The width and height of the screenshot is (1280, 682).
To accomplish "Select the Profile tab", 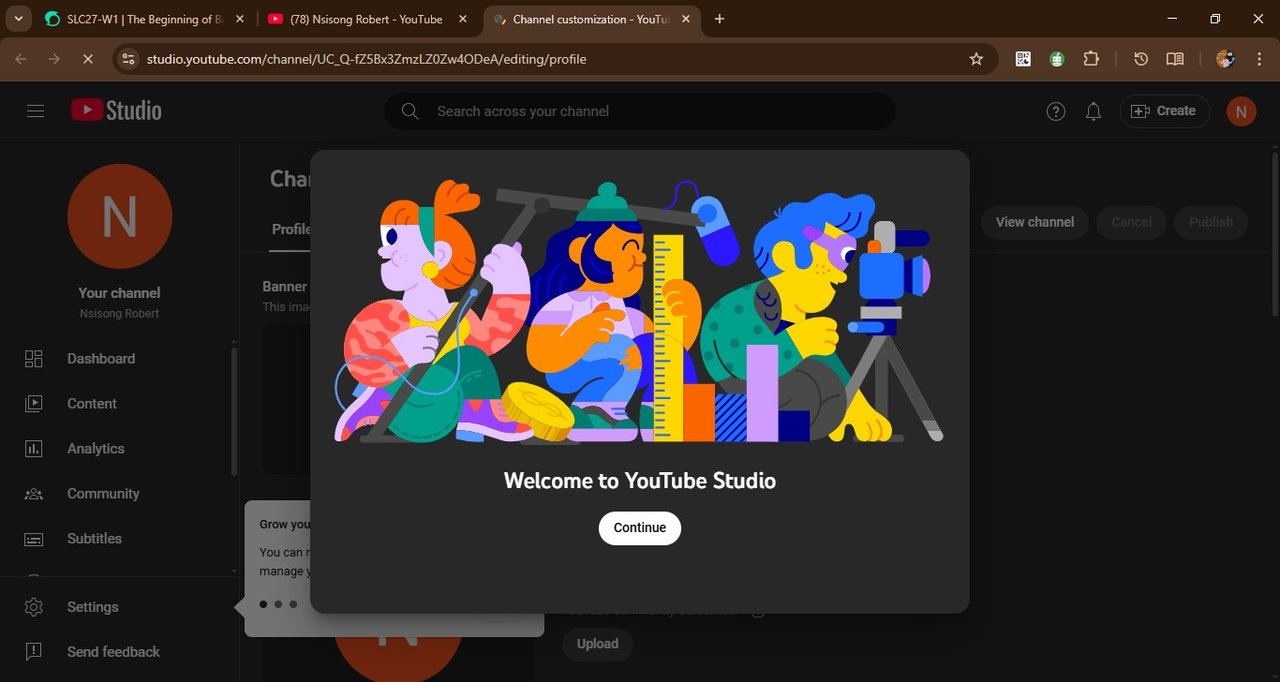I will pyautogui.click(x=291, y=229).
